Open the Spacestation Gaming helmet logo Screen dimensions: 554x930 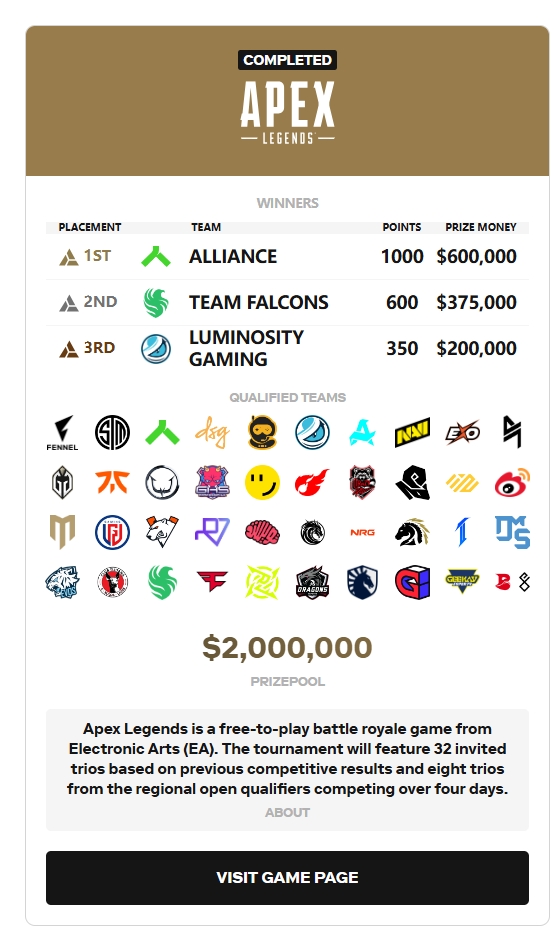pos(262,432)
